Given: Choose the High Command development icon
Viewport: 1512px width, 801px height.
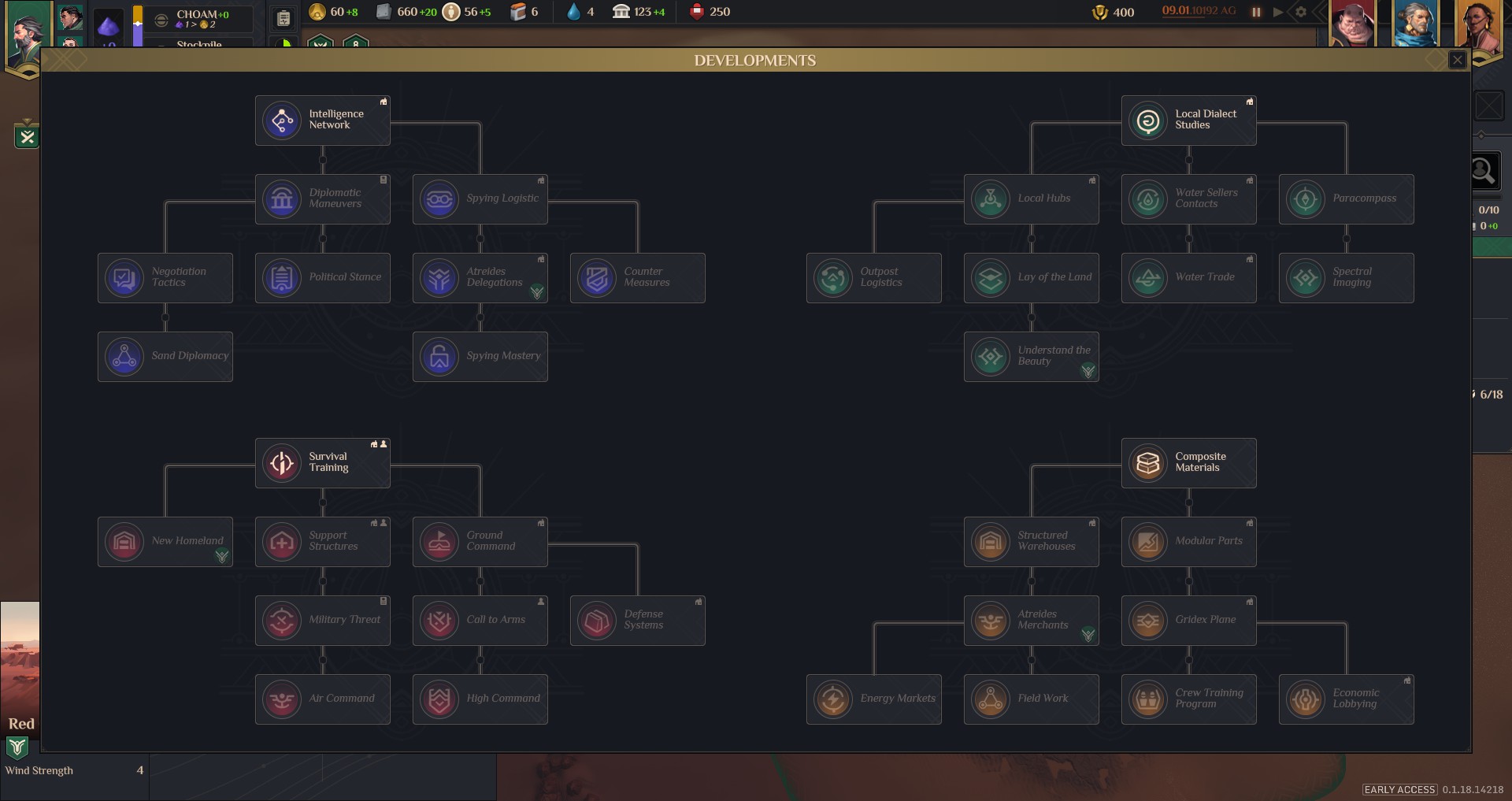Looking at the screenshot, I should point(439,699).
